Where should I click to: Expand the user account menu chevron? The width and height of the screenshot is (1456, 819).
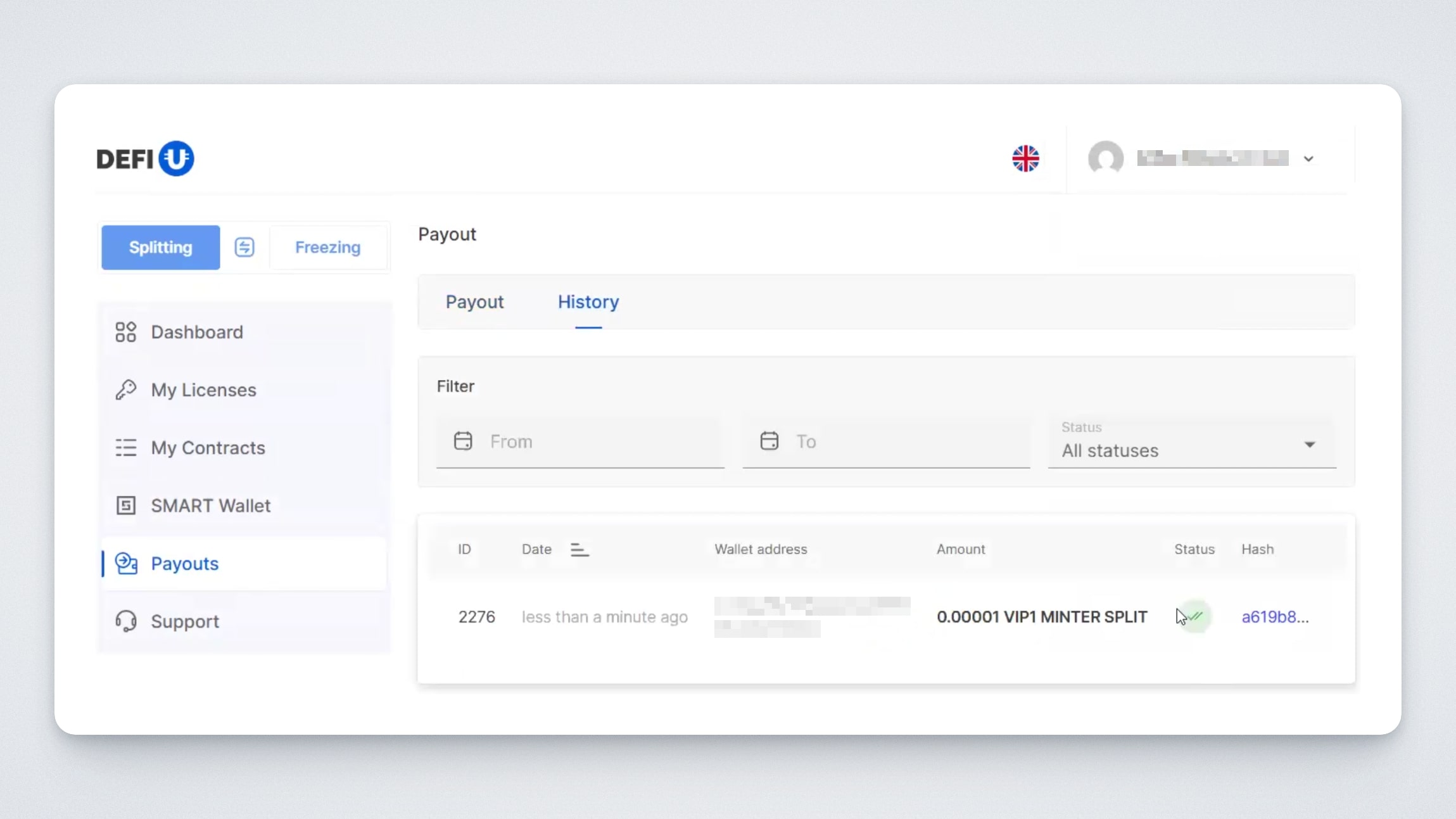1308,159
